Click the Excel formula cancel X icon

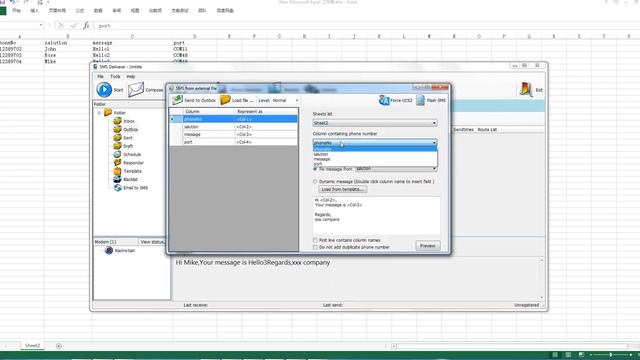pyautogui.click(x=61, y=26)
